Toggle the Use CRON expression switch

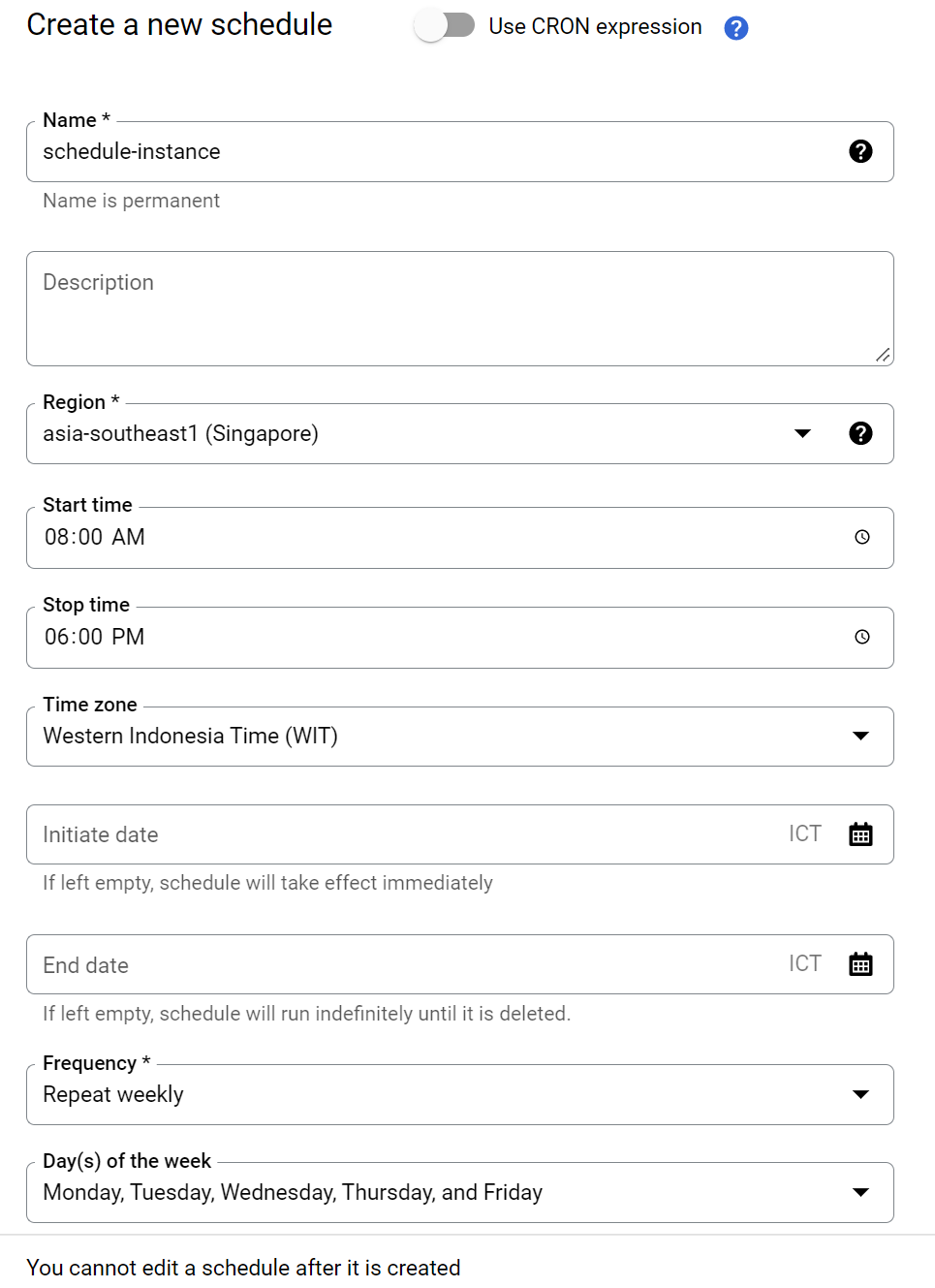445,26
